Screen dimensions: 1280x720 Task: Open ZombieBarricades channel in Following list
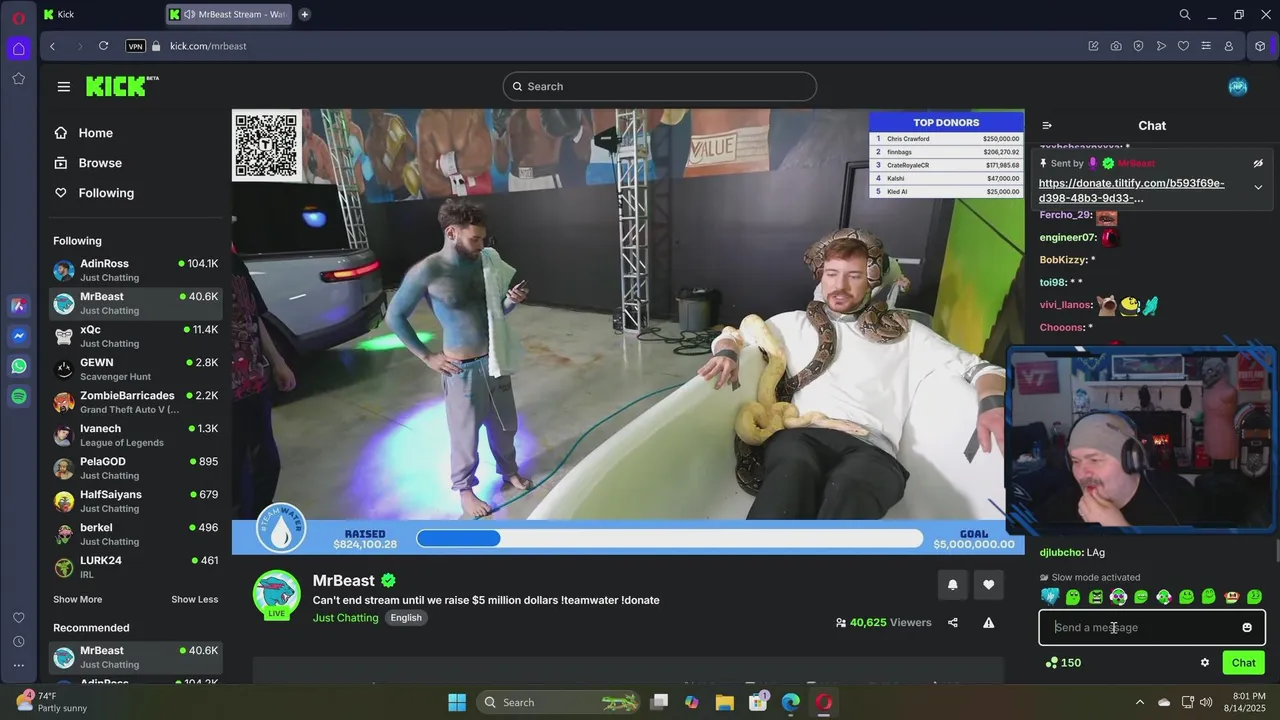pyautogui.click(x=136, y=402)
